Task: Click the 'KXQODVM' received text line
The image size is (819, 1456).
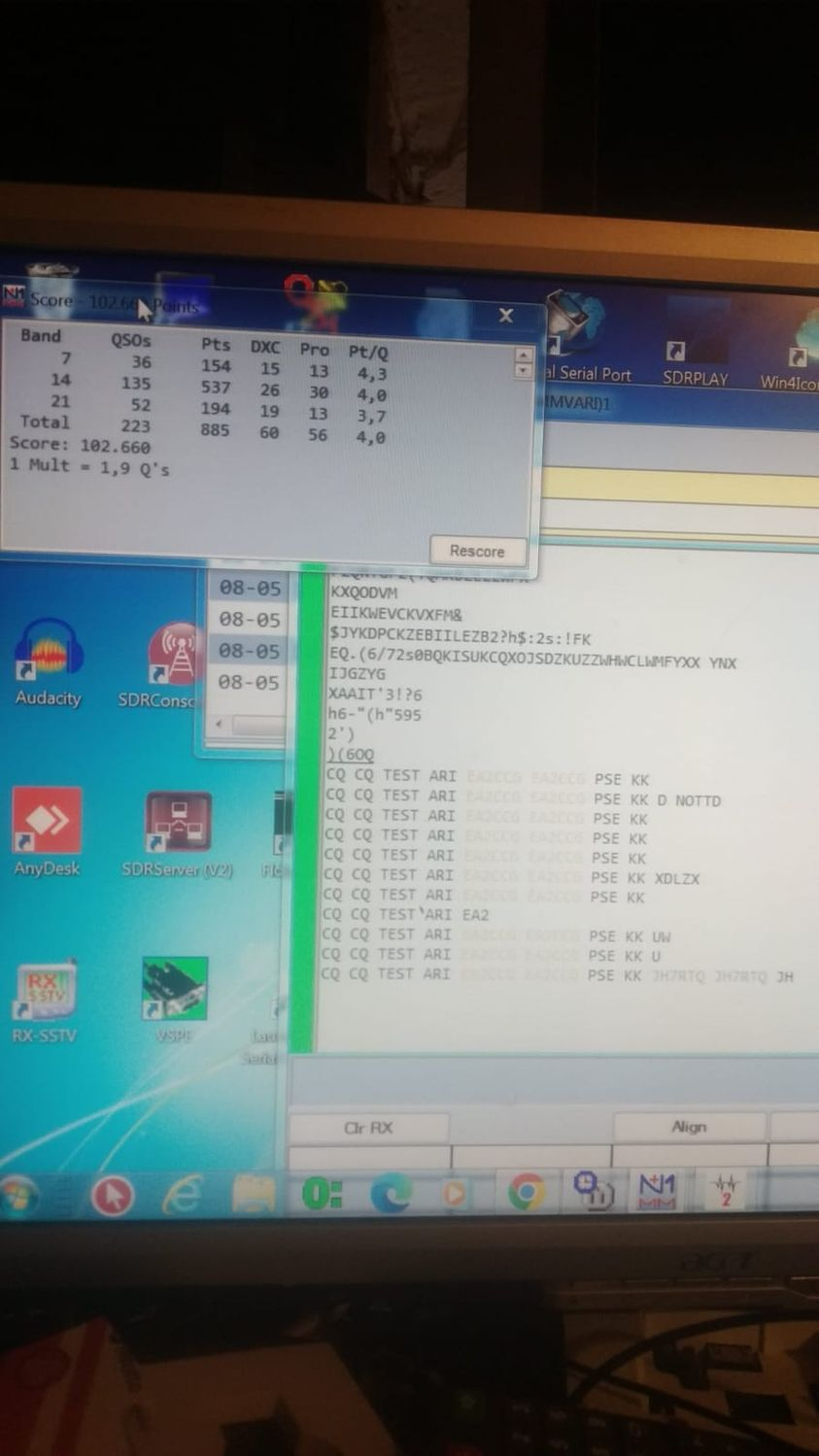Action: click(363, 593)
